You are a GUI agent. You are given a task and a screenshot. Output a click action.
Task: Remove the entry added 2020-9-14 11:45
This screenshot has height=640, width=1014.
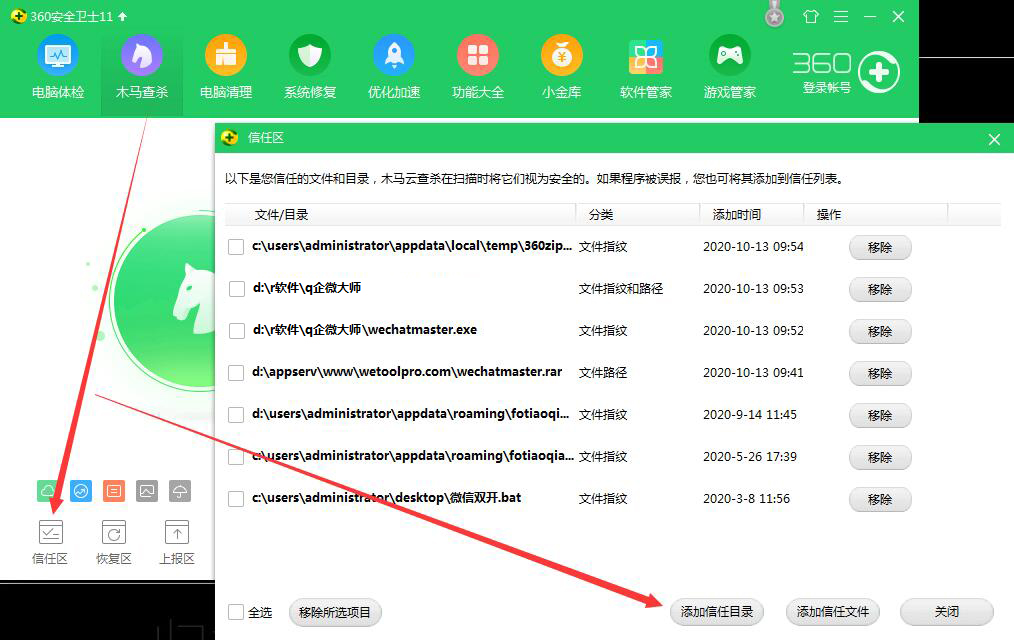tap(880, 416)
